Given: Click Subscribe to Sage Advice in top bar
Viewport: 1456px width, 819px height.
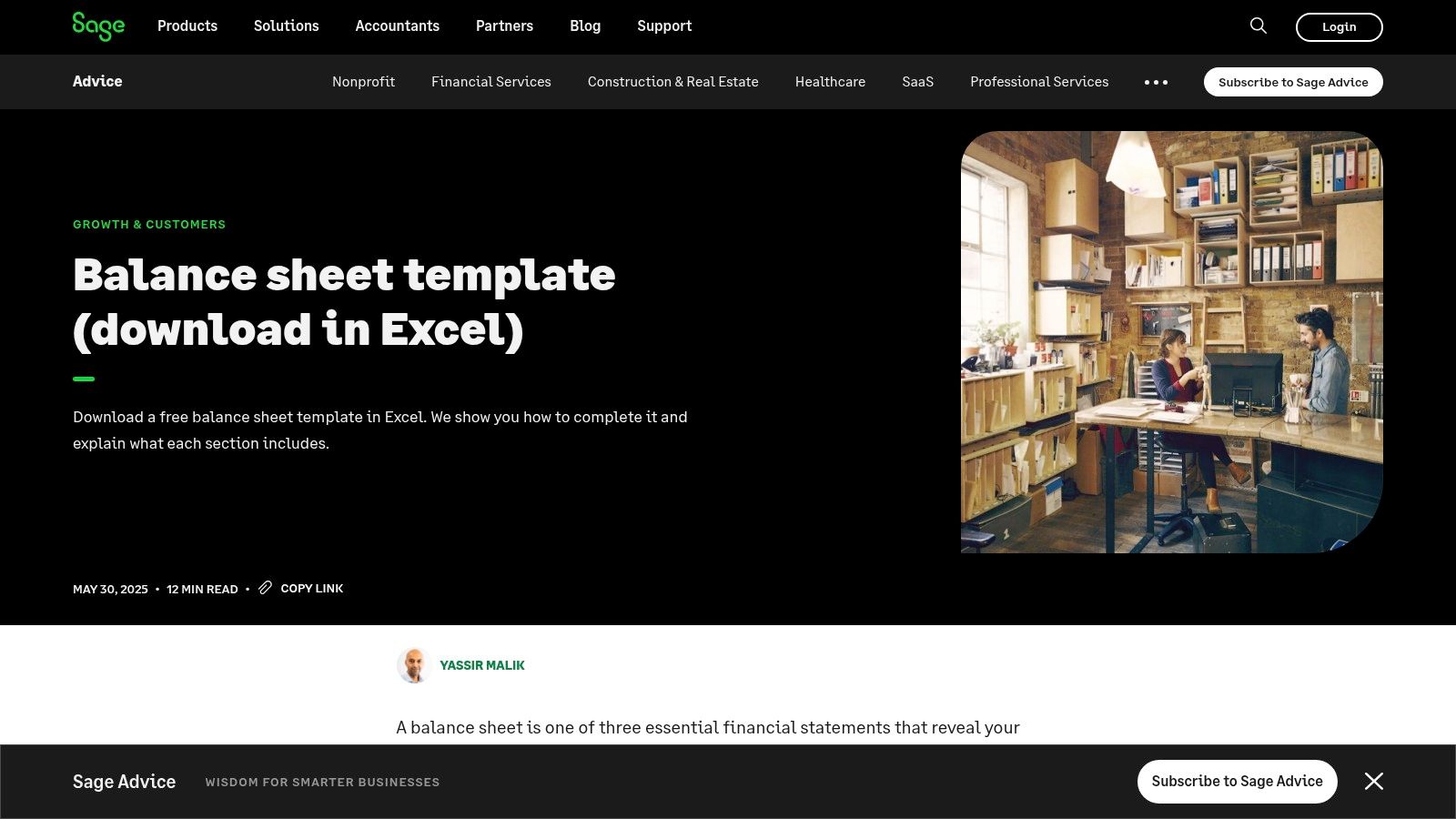Looking at the screenshot, I should pos(1293,82).
